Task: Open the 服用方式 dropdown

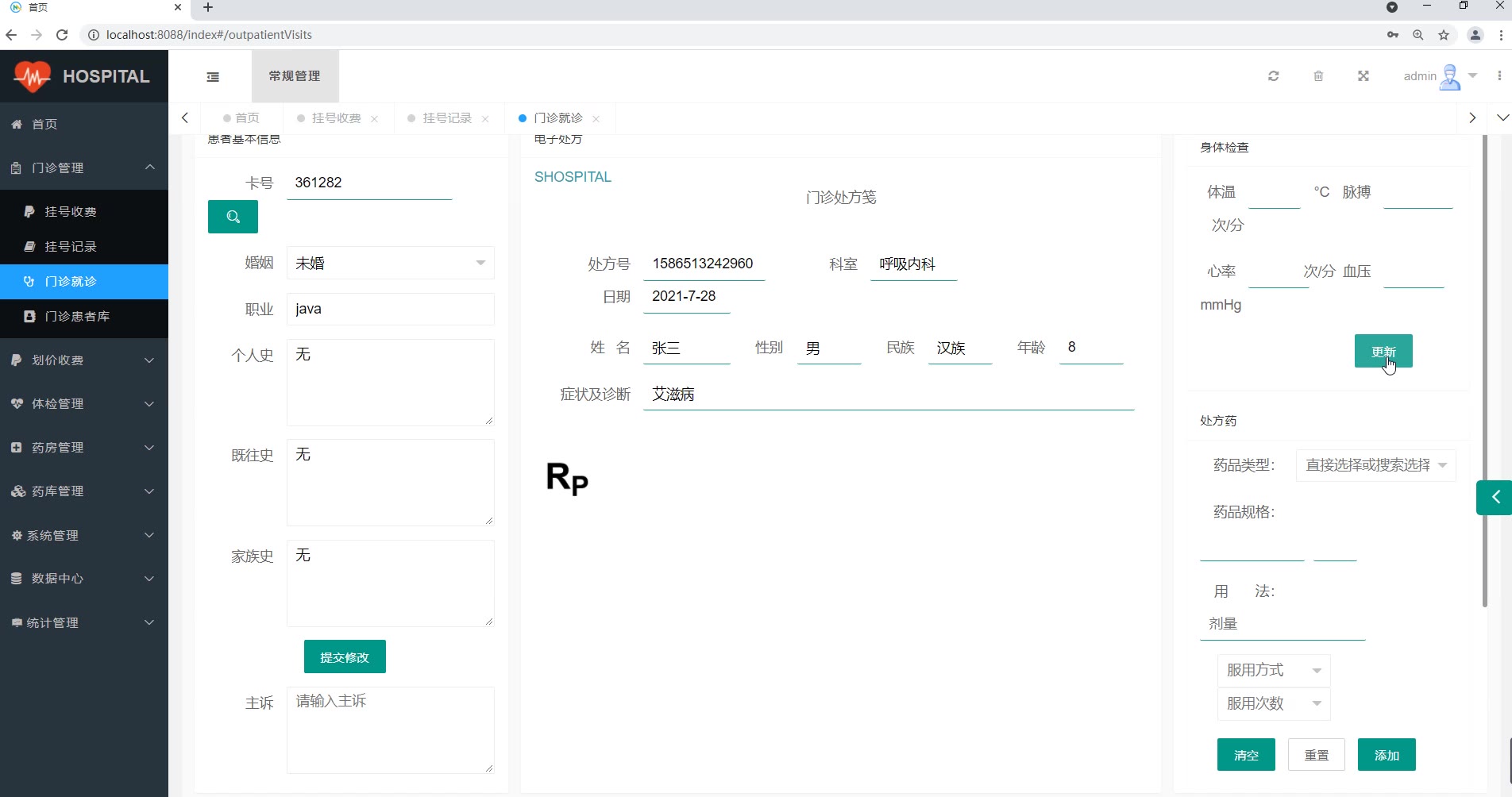Action: (x=1273, y=671)
